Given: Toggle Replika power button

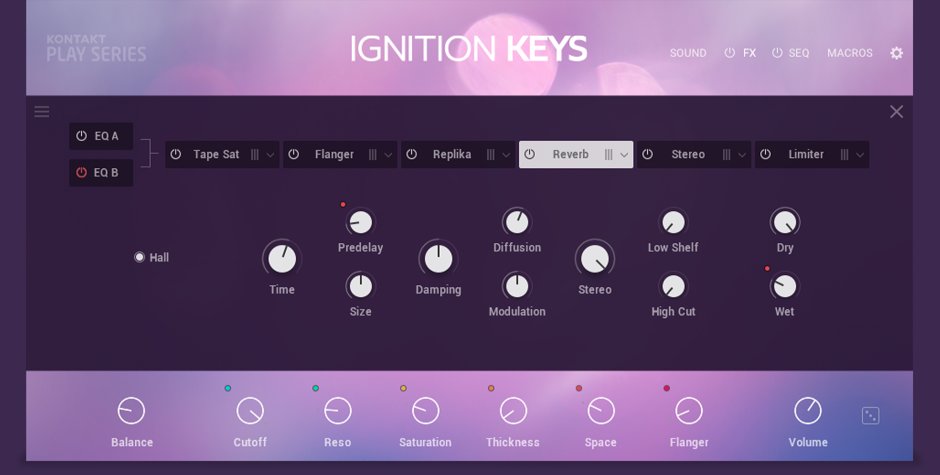Looking at the screenshot, I should click(412, 154).
